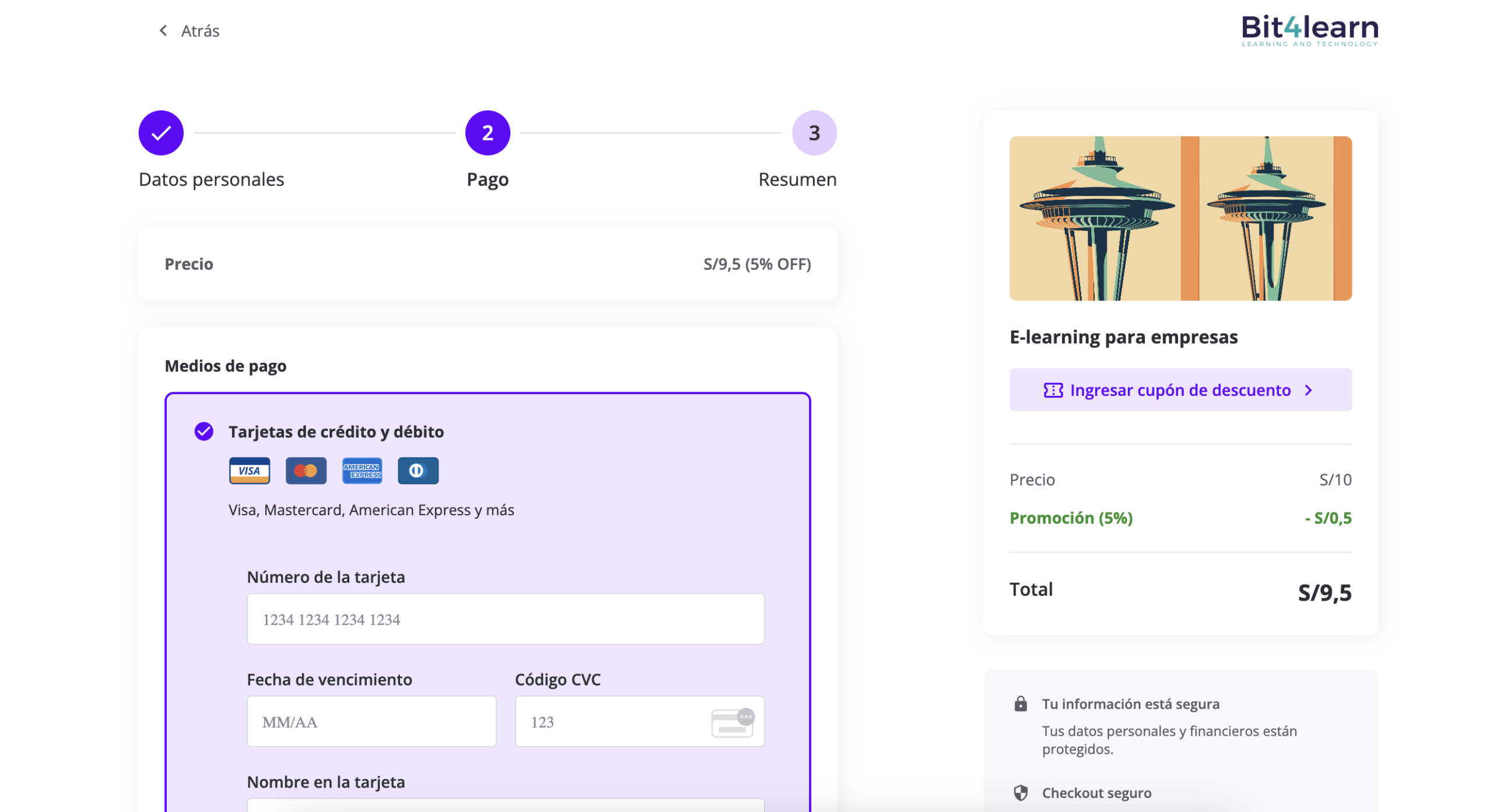The image size is (1493, 812).
Task: Select the completed Datos personales step circle
Action: click(161, 132)
